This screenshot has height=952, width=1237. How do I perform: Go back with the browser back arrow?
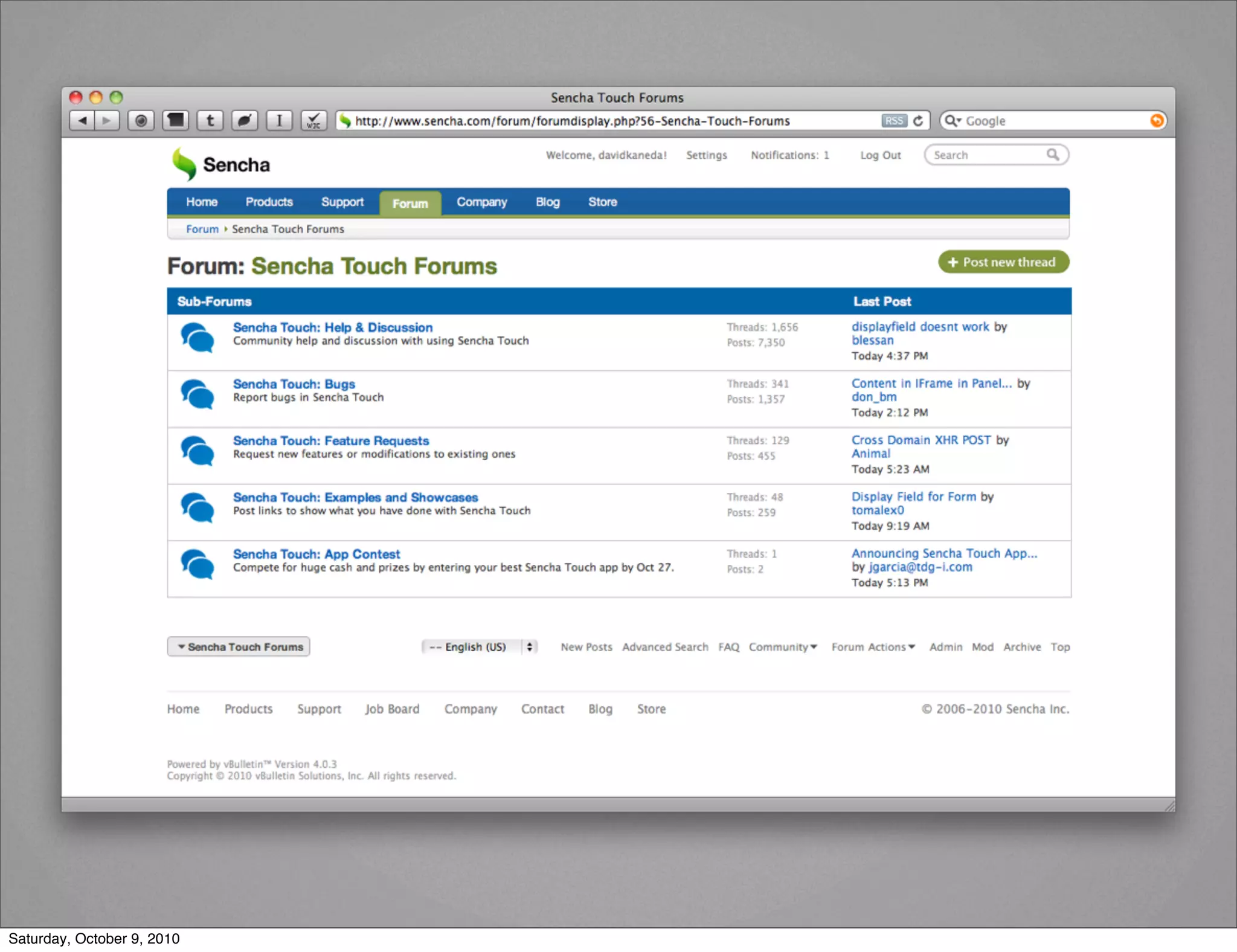pos(82,121)
